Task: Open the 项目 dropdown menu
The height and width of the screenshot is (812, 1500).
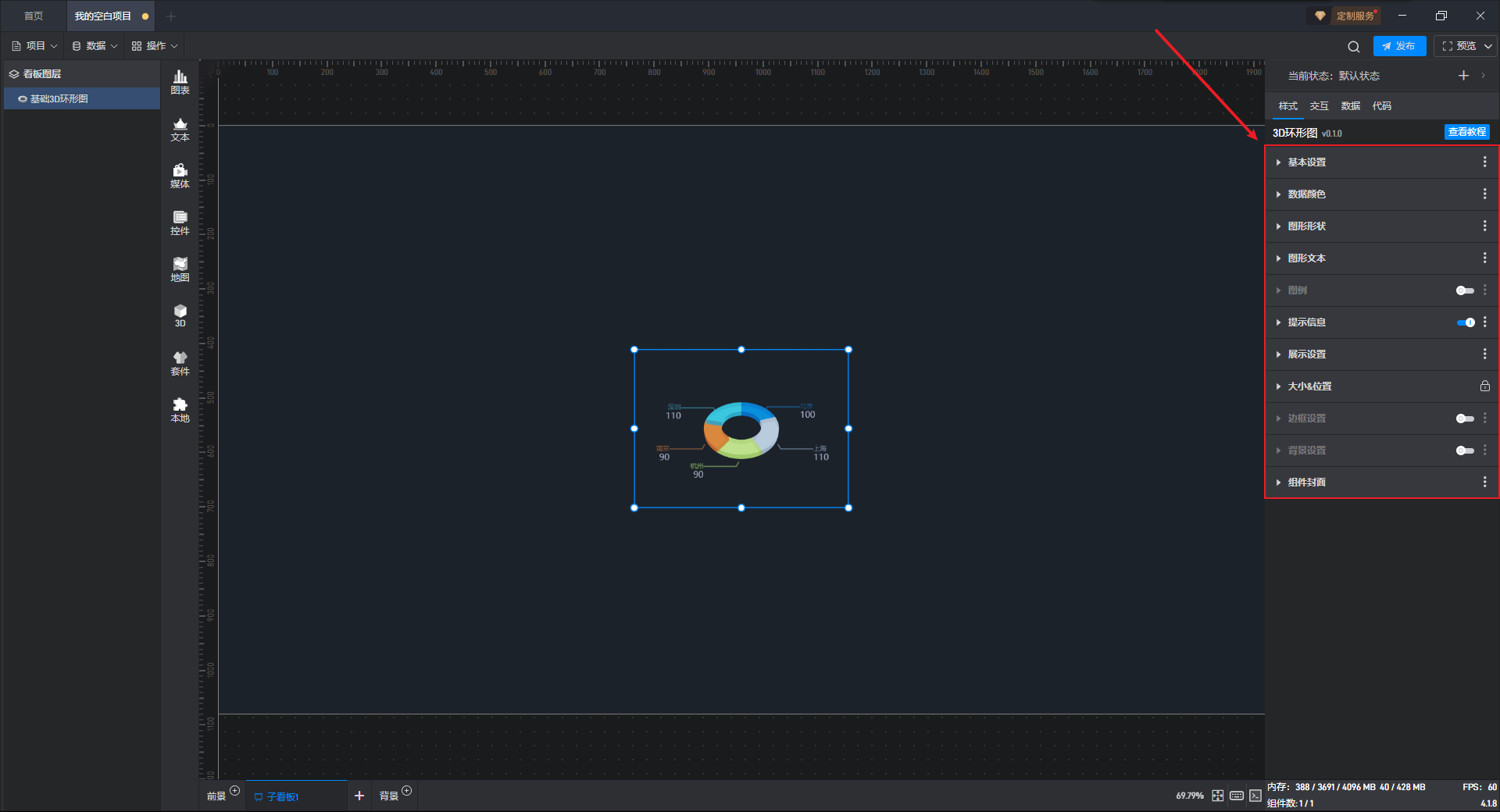Action: [35, 46]
